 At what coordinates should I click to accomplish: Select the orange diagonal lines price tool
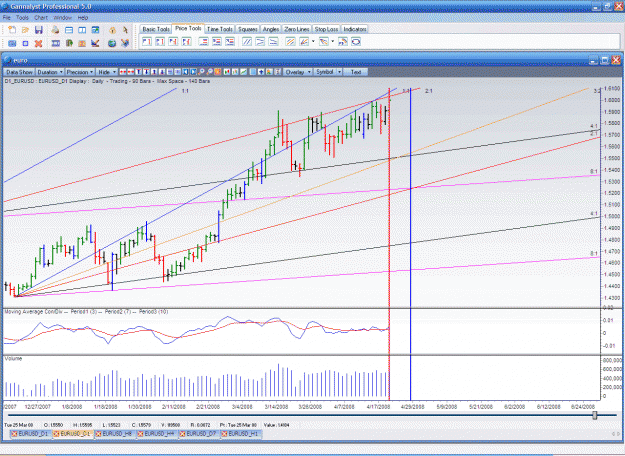(290, 41)
